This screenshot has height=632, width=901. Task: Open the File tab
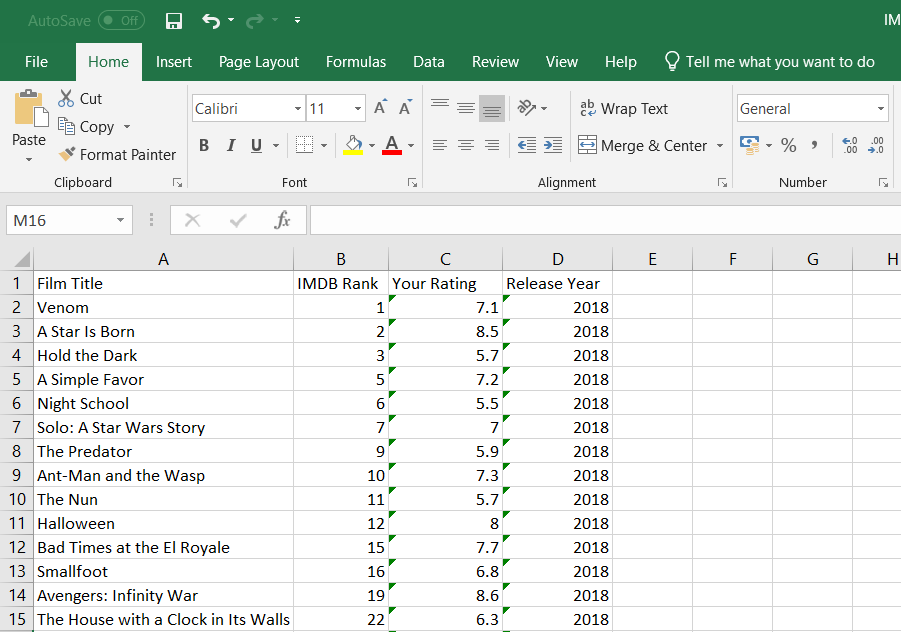[36, 61]
